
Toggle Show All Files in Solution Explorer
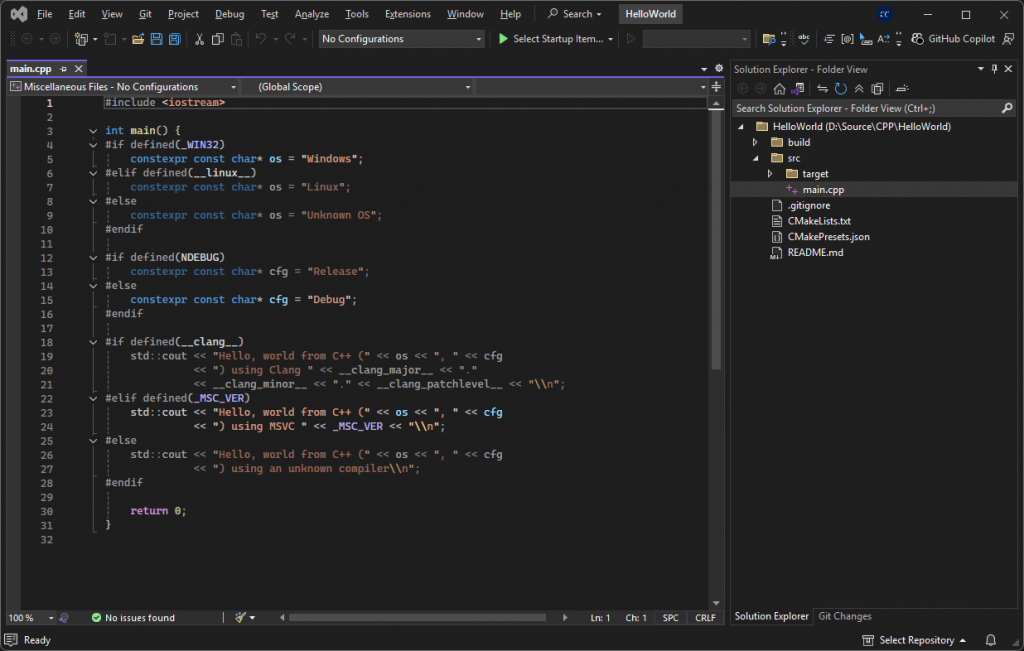click(875, 88)
